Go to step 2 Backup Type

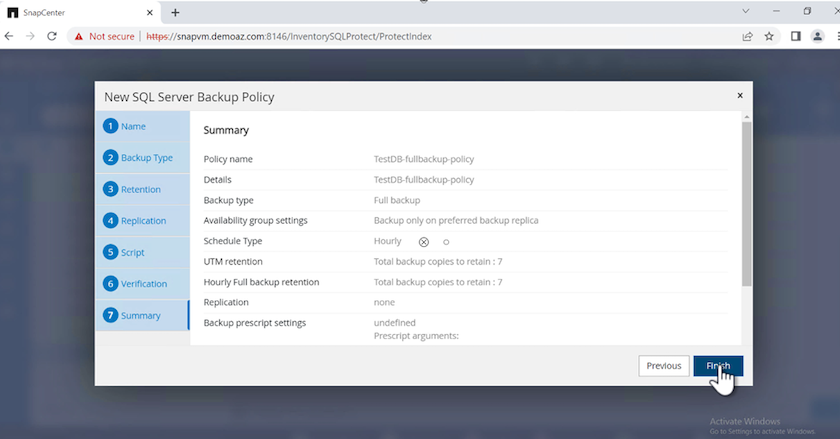pos(142,158)
